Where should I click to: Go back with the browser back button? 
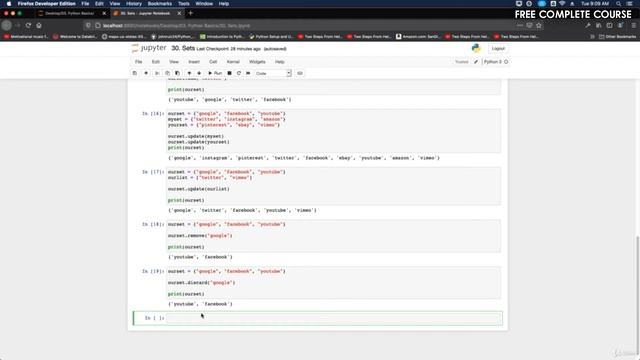7,25
